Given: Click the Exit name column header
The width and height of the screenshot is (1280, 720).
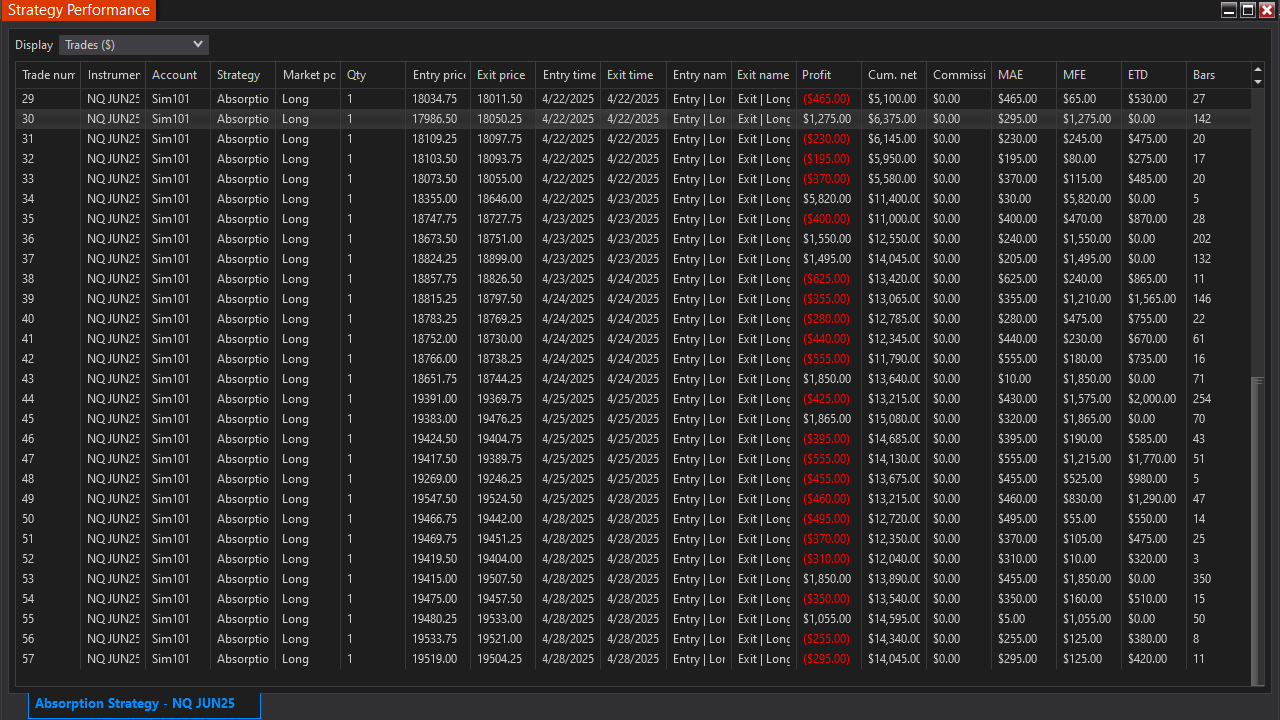Looking at the screenshot, I should click(x=763, y=75).
